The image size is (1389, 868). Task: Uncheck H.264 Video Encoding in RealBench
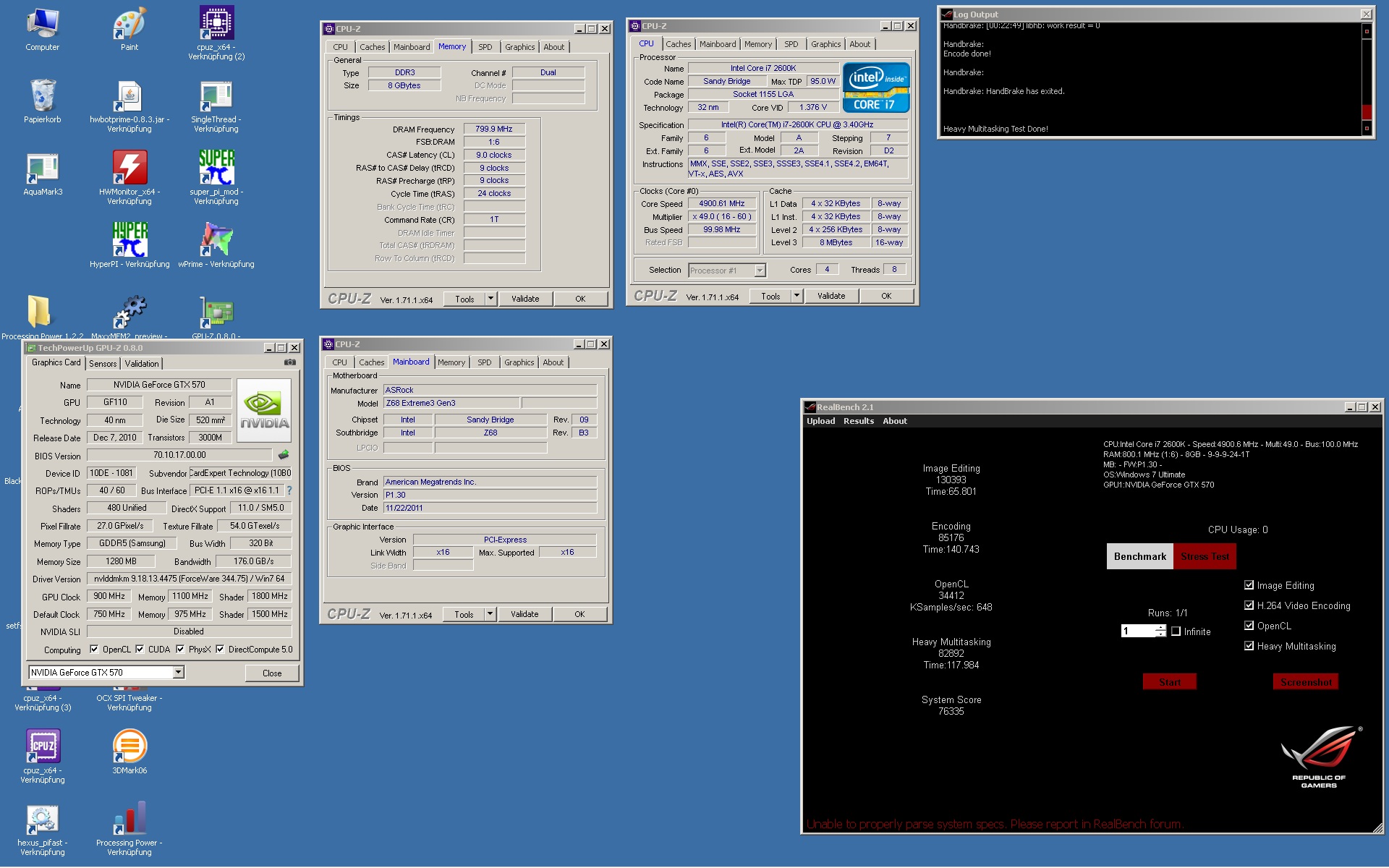point(1249,605)
